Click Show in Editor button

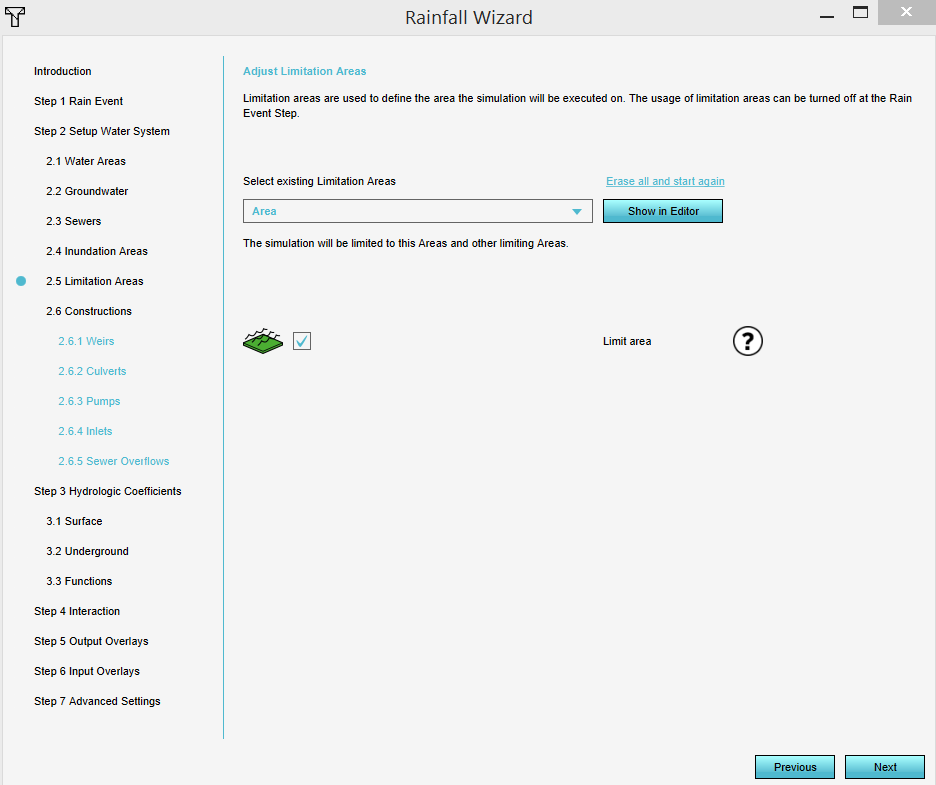(662, 211)
